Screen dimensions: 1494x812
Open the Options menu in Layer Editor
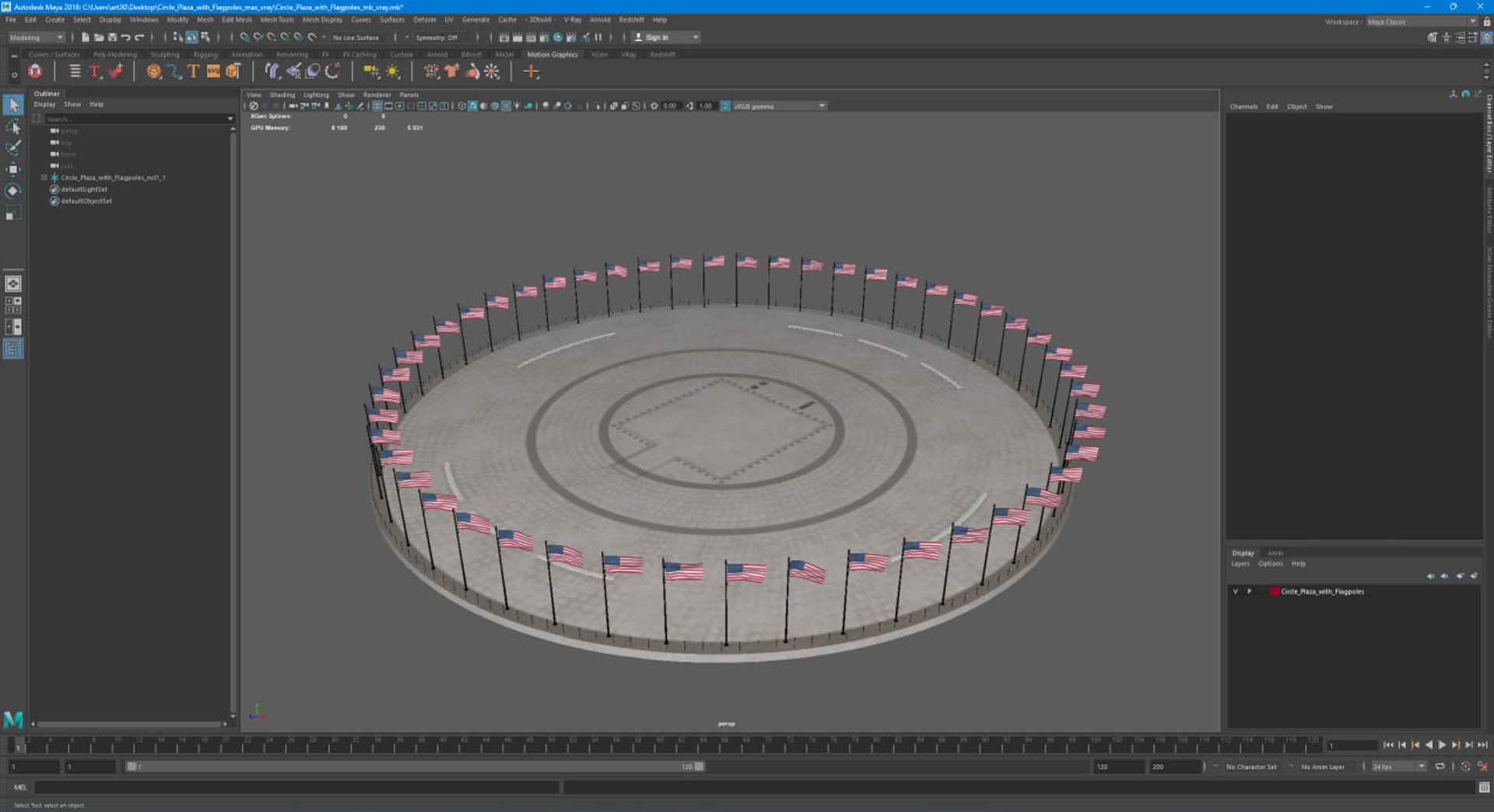click(1271, 564)
